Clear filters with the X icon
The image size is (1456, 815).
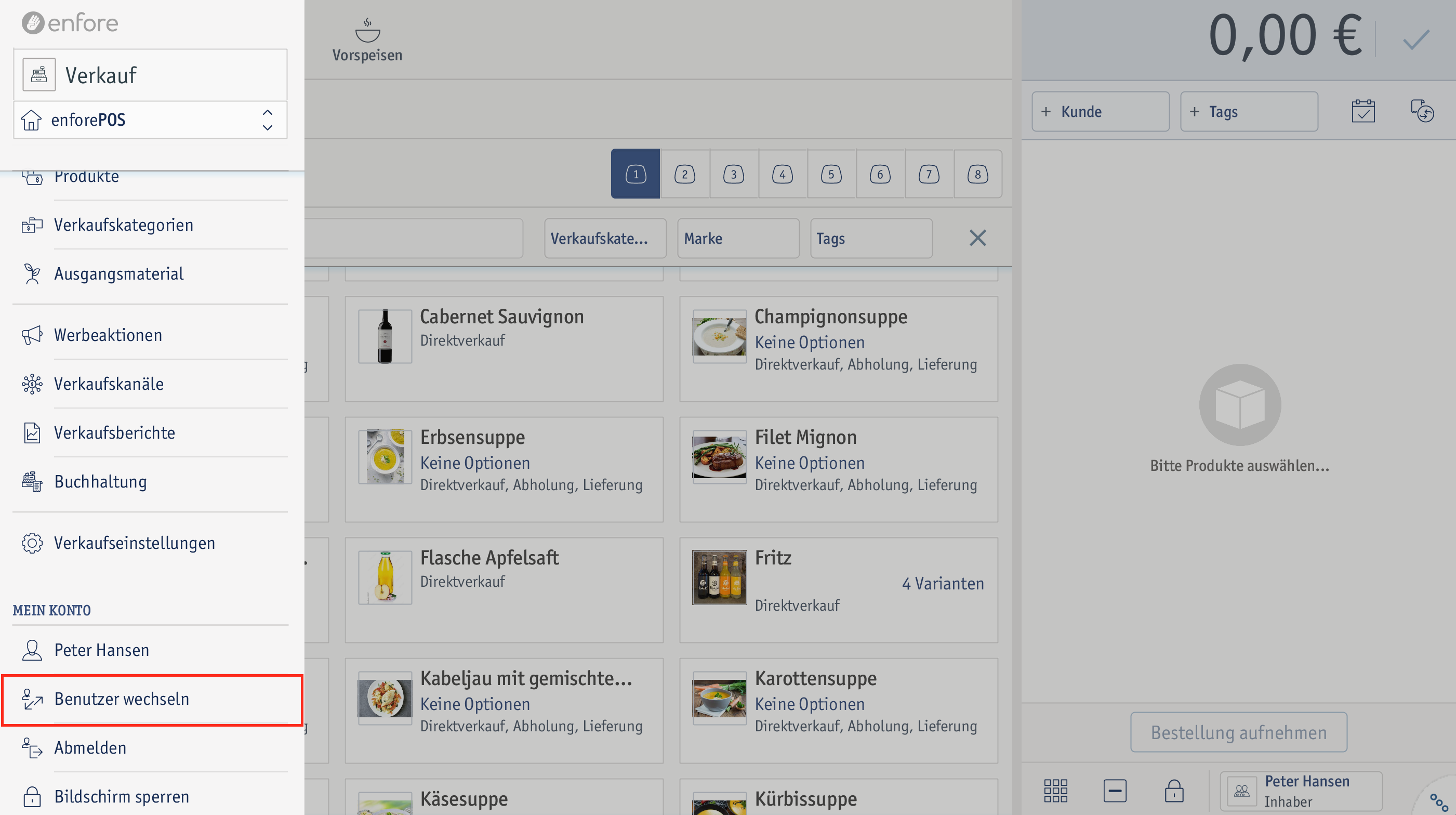(x=978, y=238)
